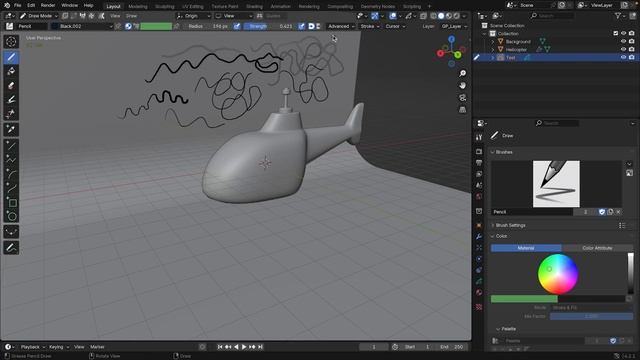Click the viewport pan hand icon

point(462,86)
